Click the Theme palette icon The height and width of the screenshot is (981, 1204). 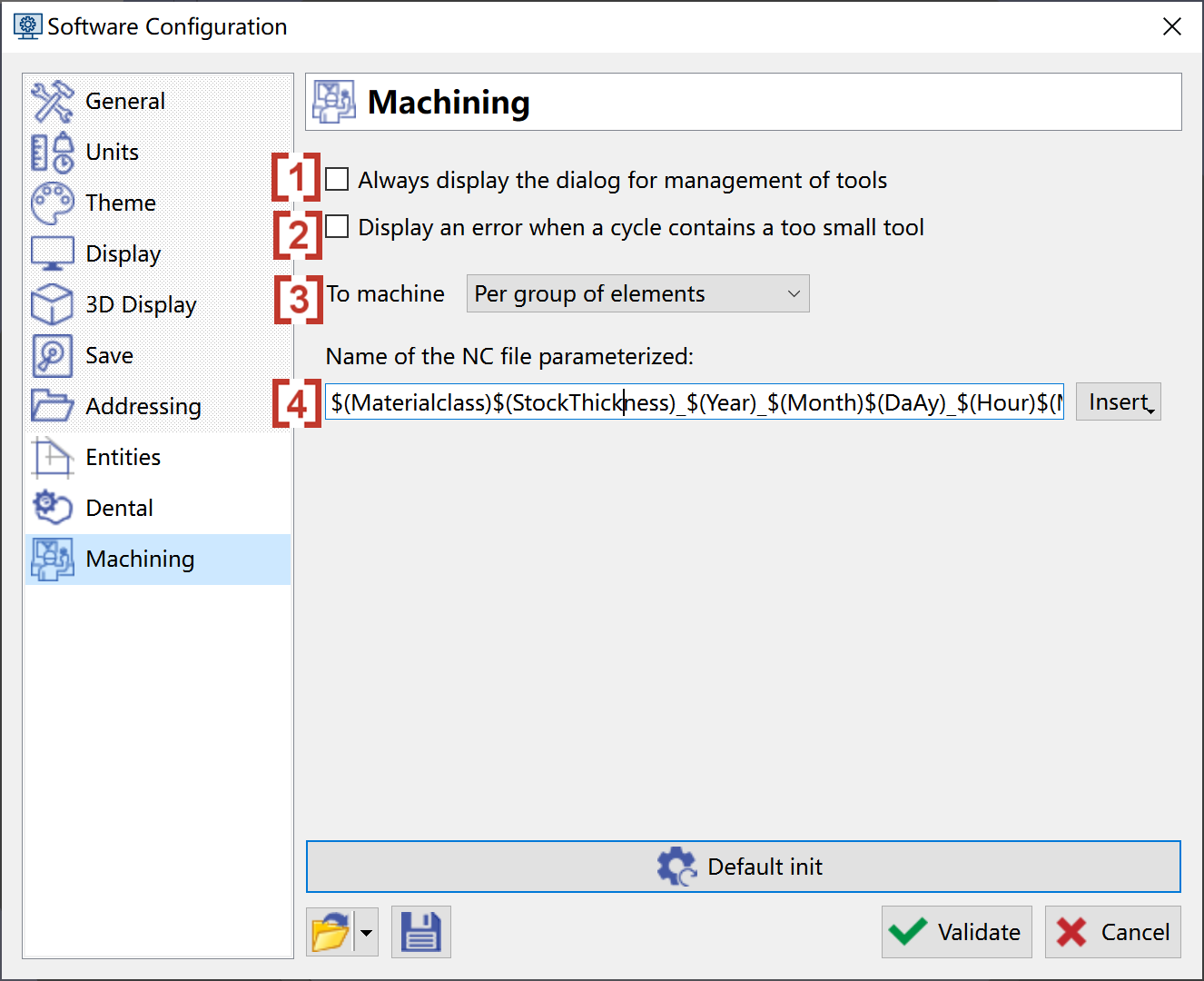52,203
